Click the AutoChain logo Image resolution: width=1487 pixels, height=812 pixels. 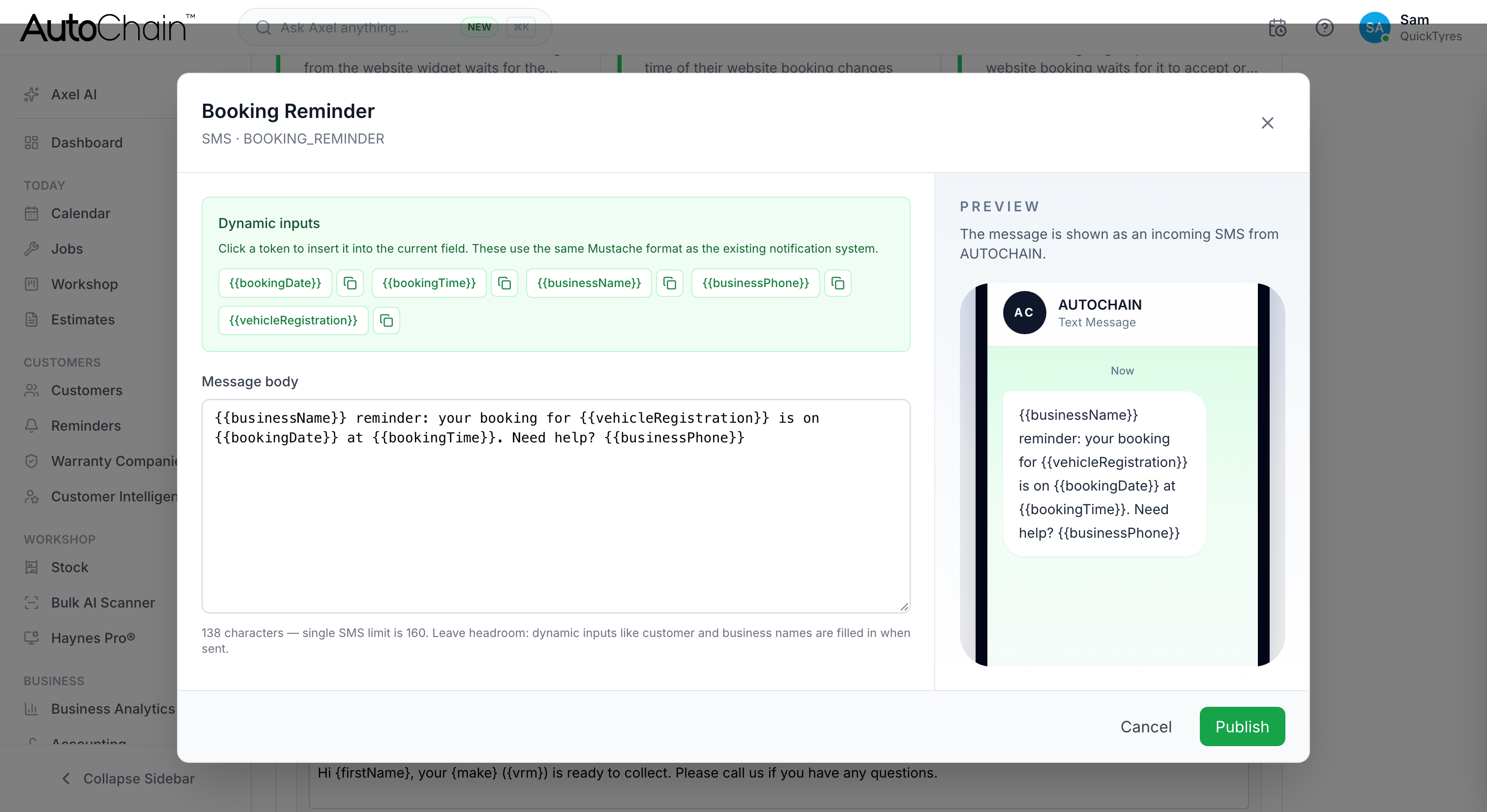point(107,28)
